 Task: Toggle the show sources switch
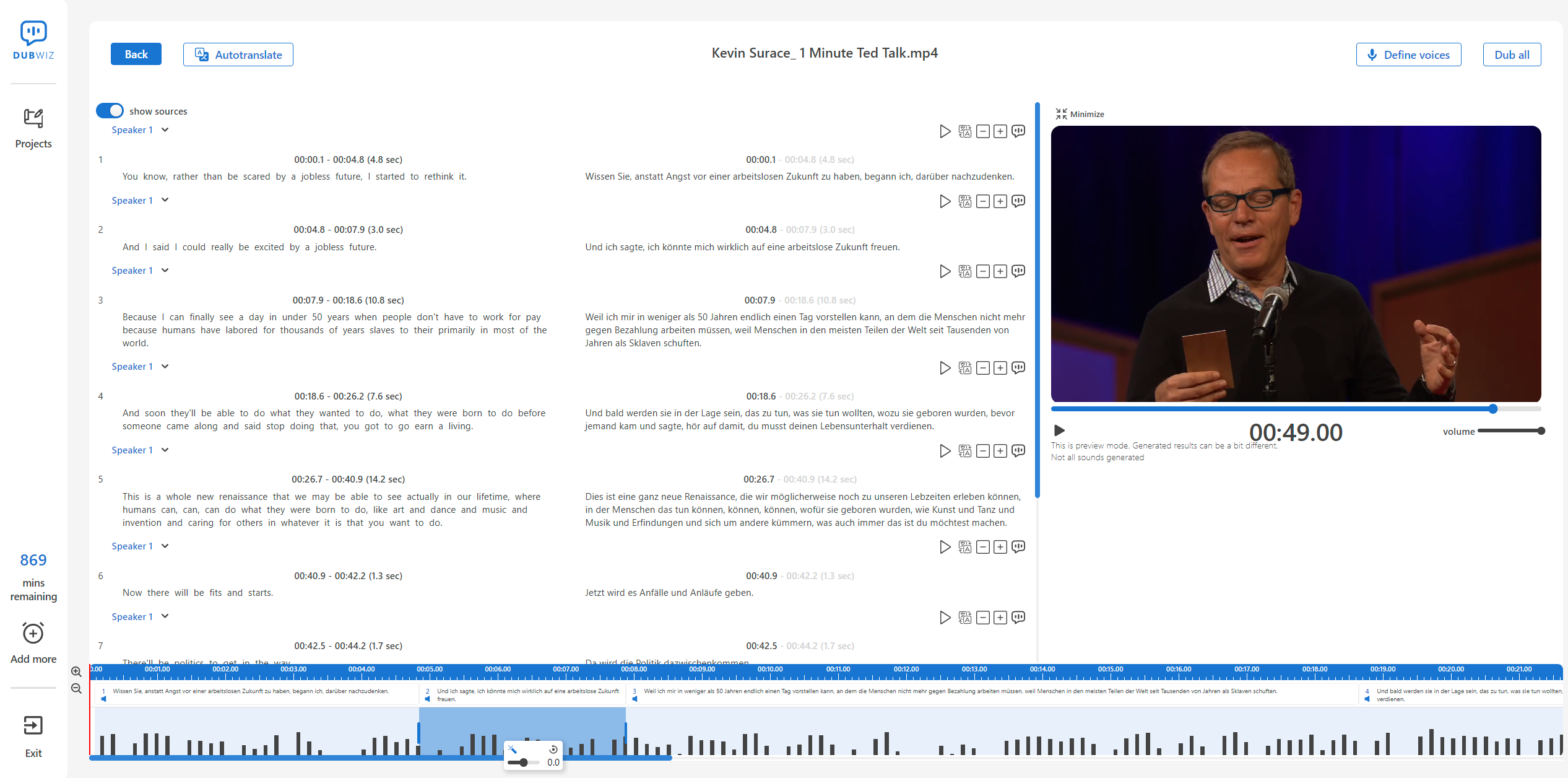[110, 111]
